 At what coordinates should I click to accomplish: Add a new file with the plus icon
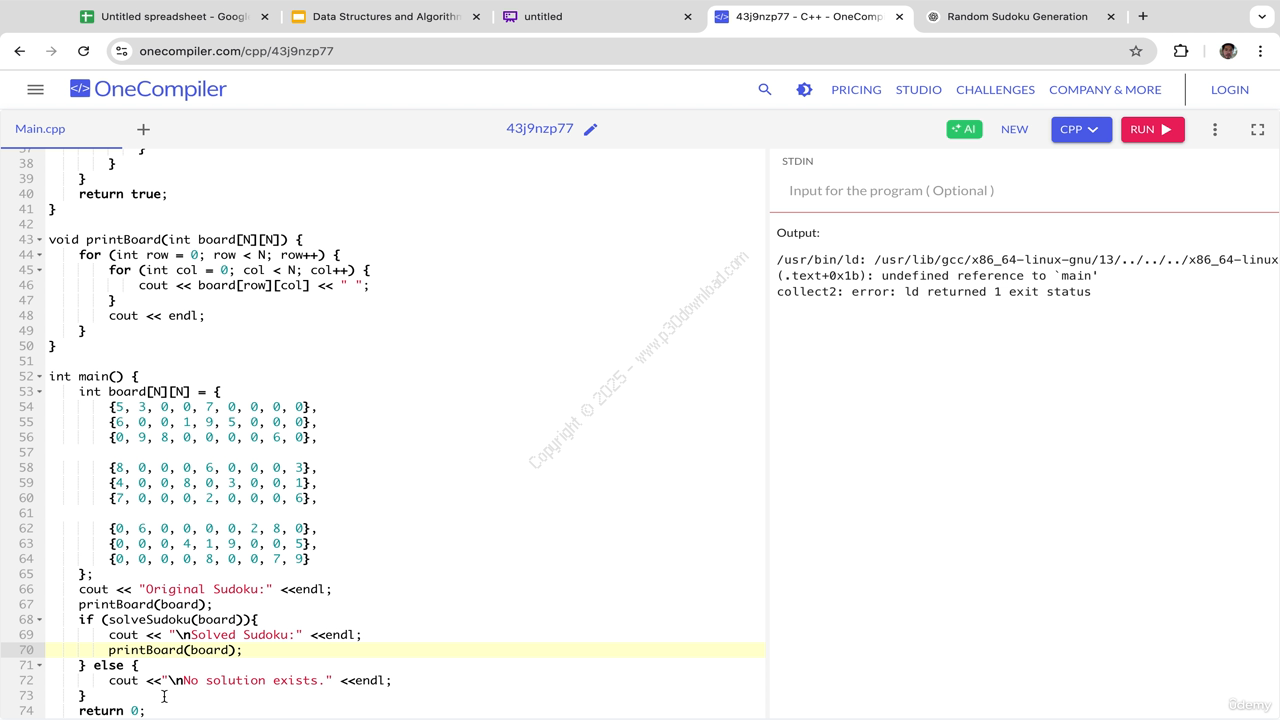(143, 129)
